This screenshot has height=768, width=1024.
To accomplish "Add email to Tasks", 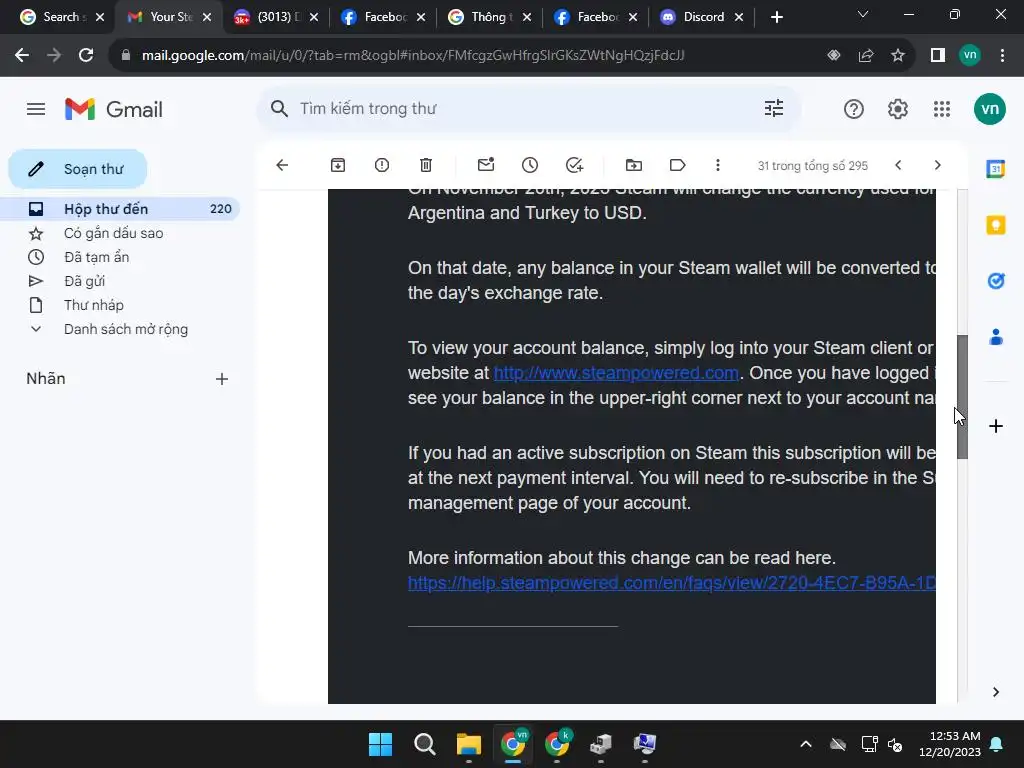I will pyautogui.click(x=574, y=165).
